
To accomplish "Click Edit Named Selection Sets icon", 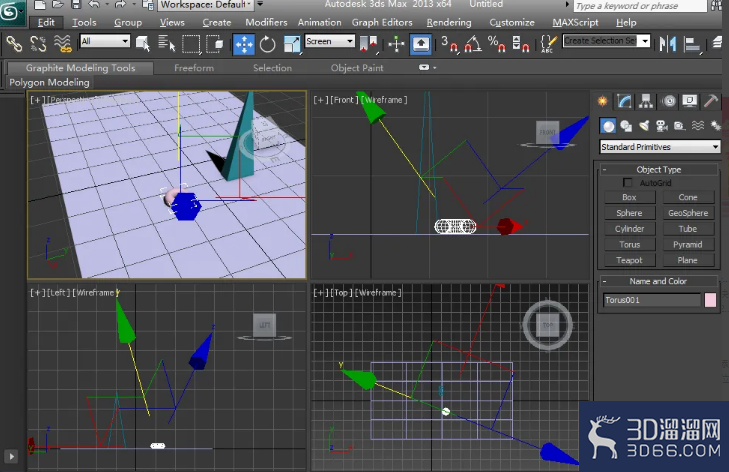I will (548, 44).
